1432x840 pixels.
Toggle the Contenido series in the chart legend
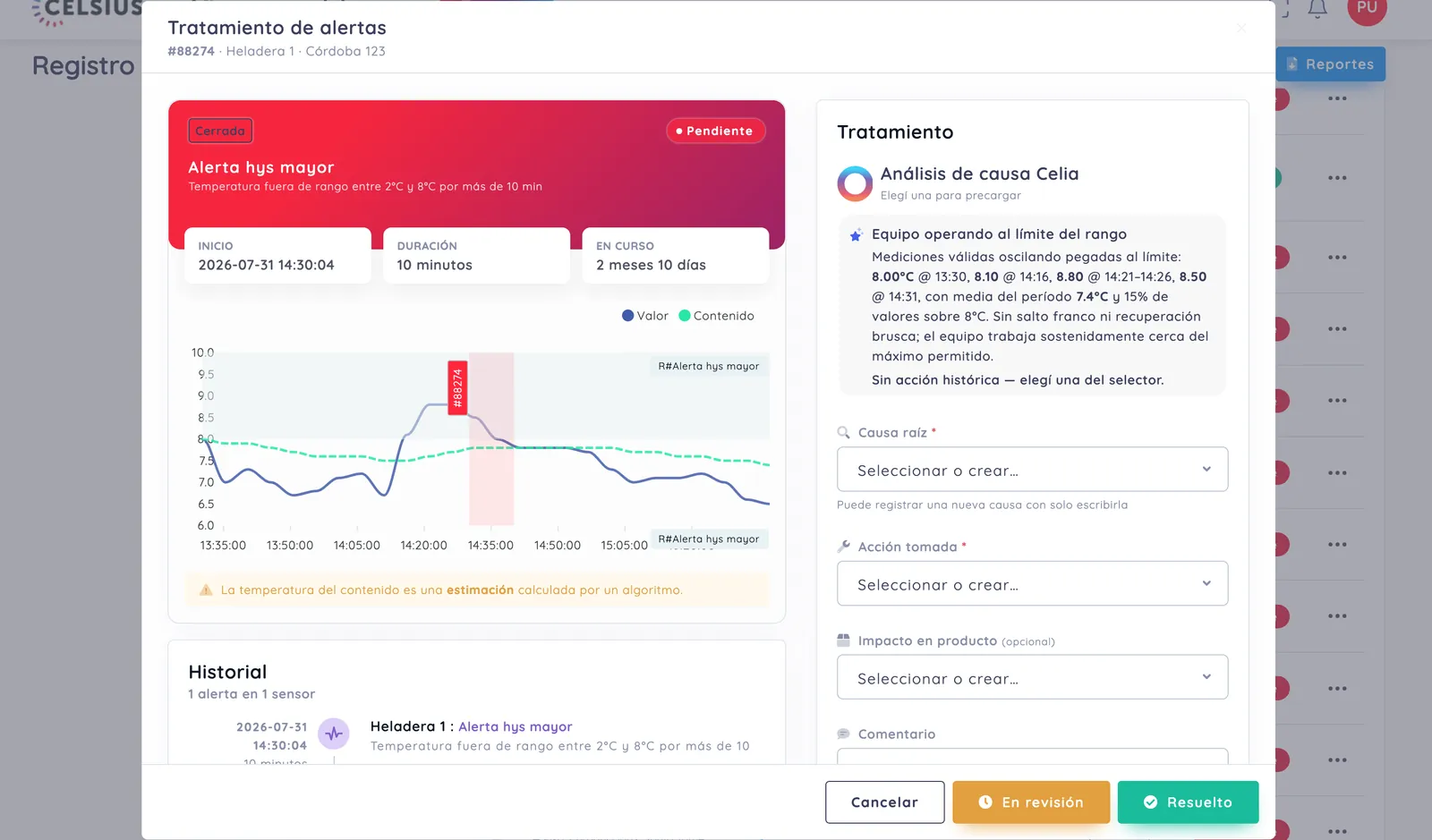click(716, 316)
